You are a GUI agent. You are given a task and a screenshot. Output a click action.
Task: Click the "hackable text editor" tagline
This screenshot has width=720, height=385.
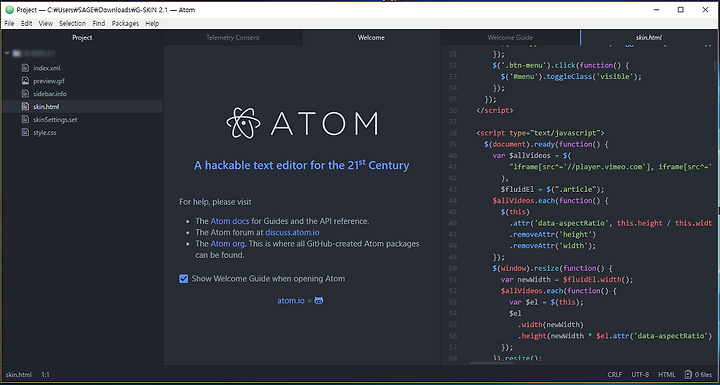point(301,165)
